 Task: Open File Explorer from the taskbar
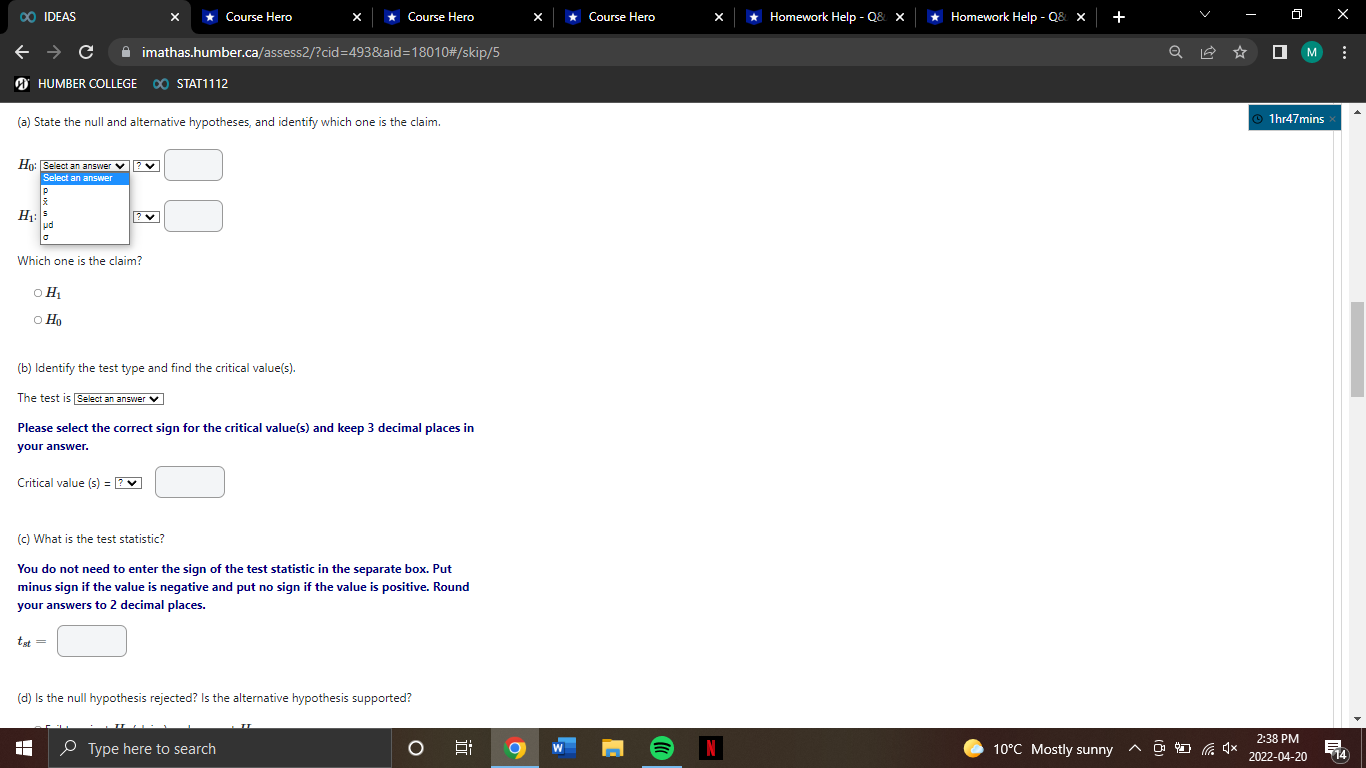612,748
